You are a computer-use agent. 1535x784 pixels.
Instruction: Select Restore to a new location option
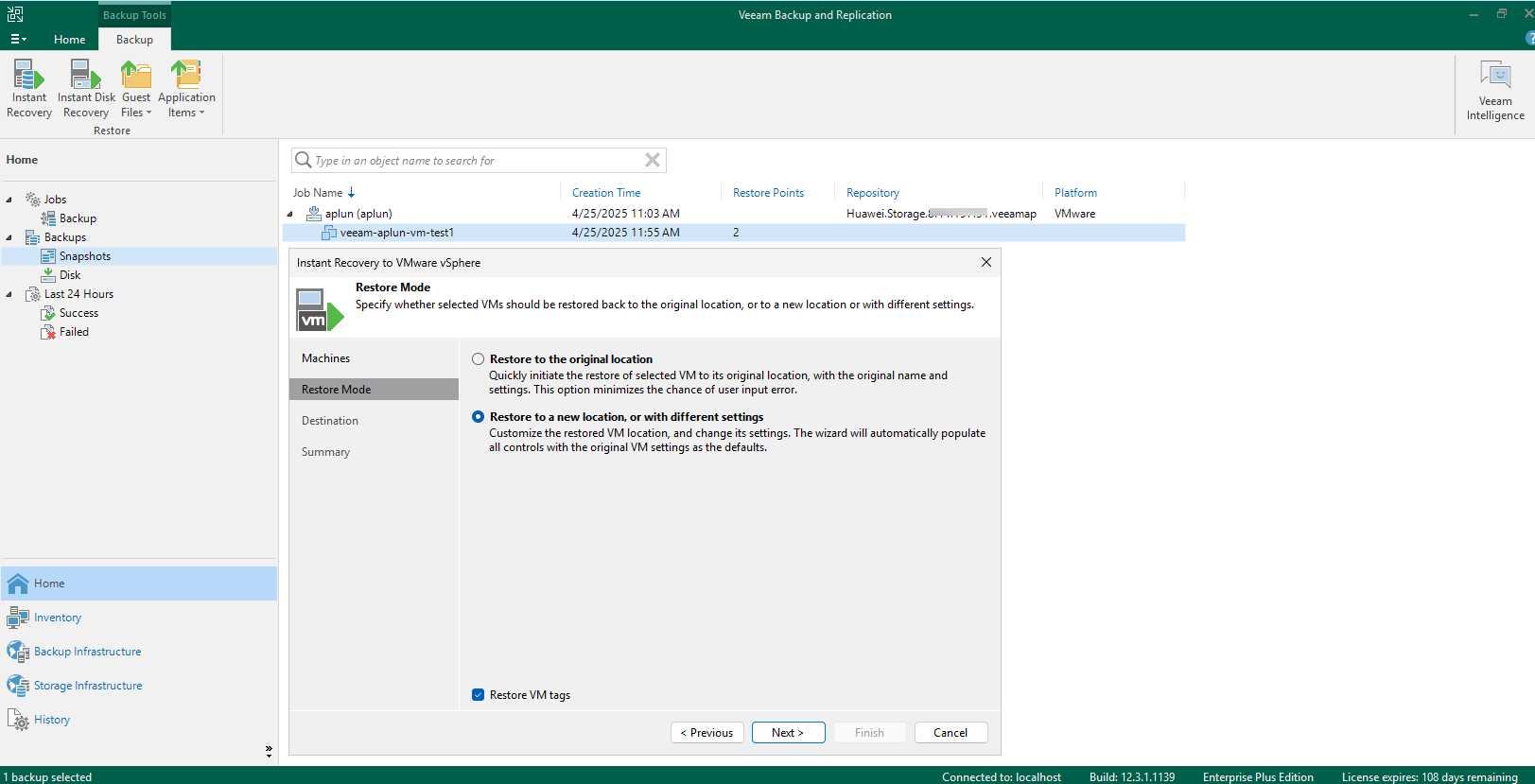[479, 417]
